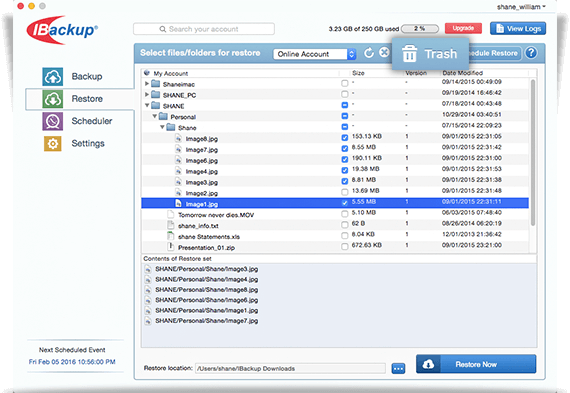This screenshot has width=570, height=393.
Task: Click the Search your account field
Action: click(204, 29)
